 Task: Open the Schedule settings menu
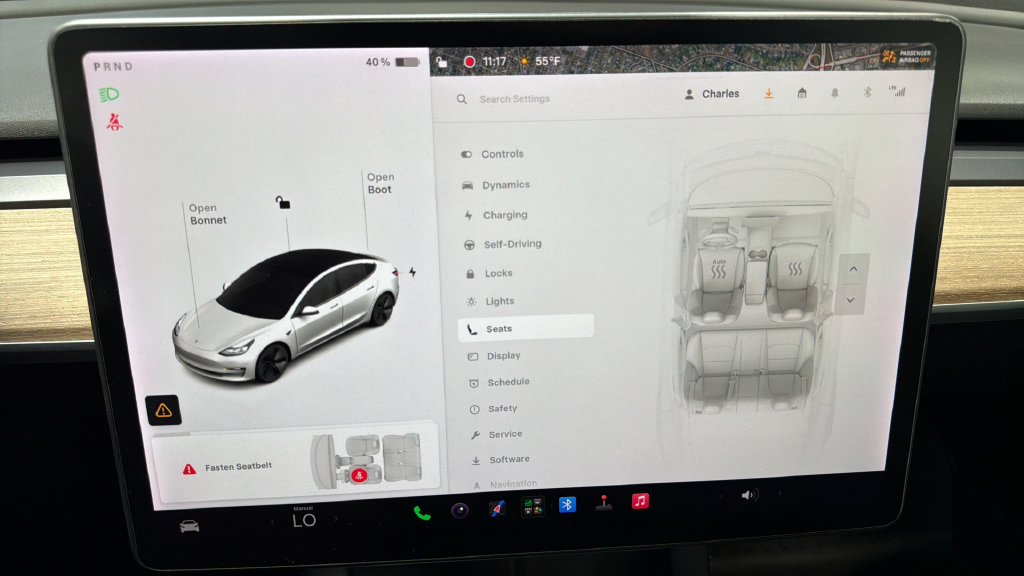click(x=499, y=382)
